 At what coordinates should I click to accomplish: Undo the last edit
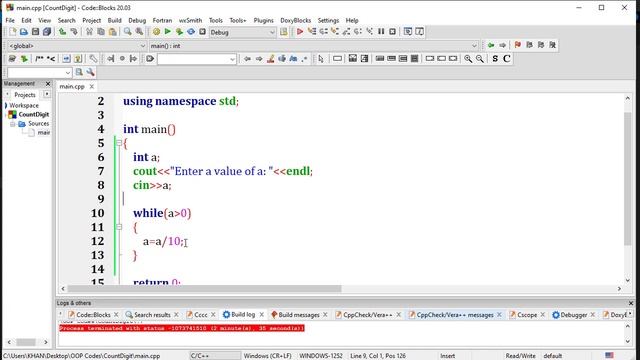coord(62,32)
